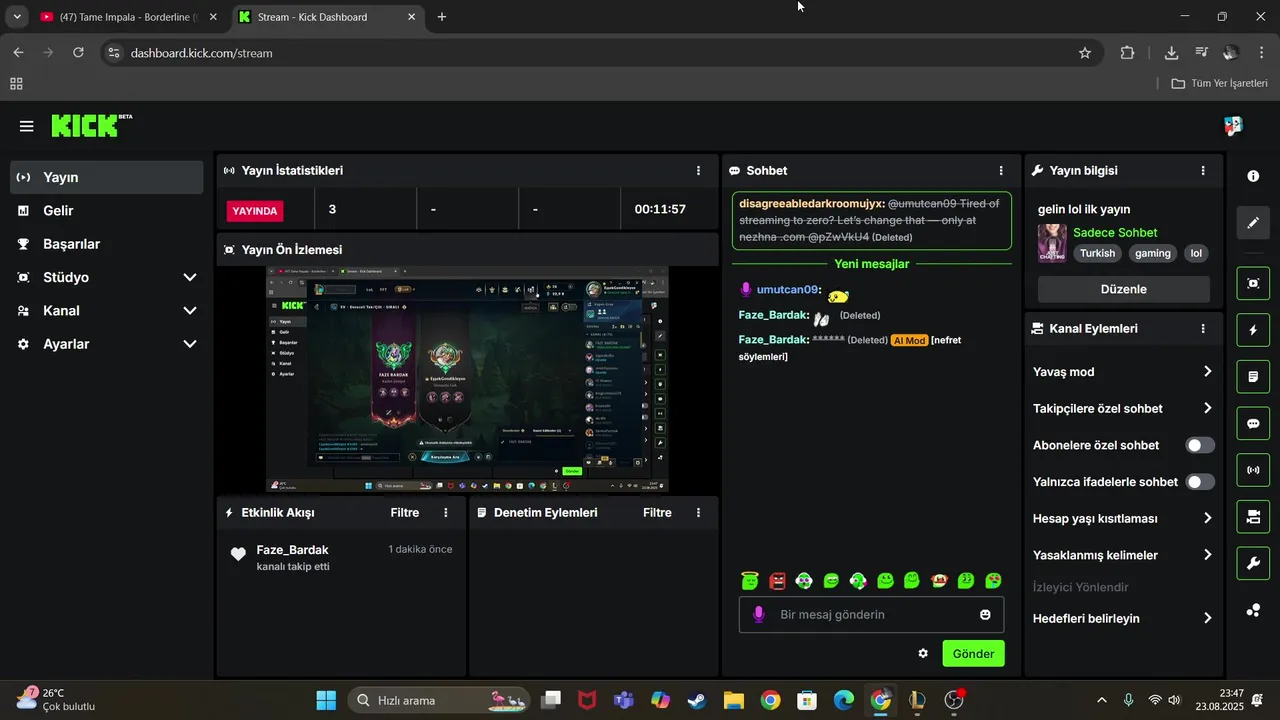1280x720 pixels.
Task: Send the message with the Gönder button
Action: pyautogui.click(x=973, y=654)
